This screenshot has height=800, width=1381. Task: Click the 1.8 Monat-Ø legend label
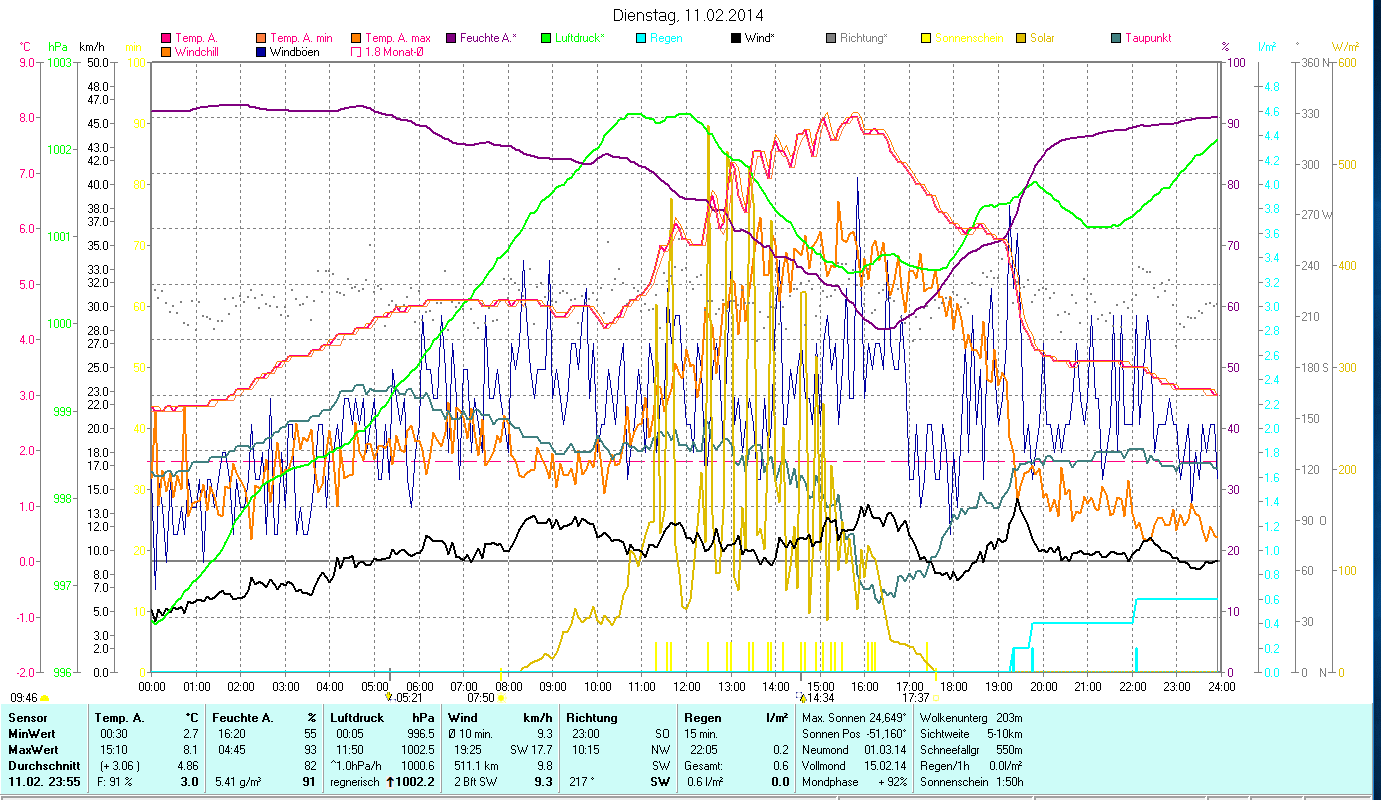pyautogui.click(x=396, y=51)
